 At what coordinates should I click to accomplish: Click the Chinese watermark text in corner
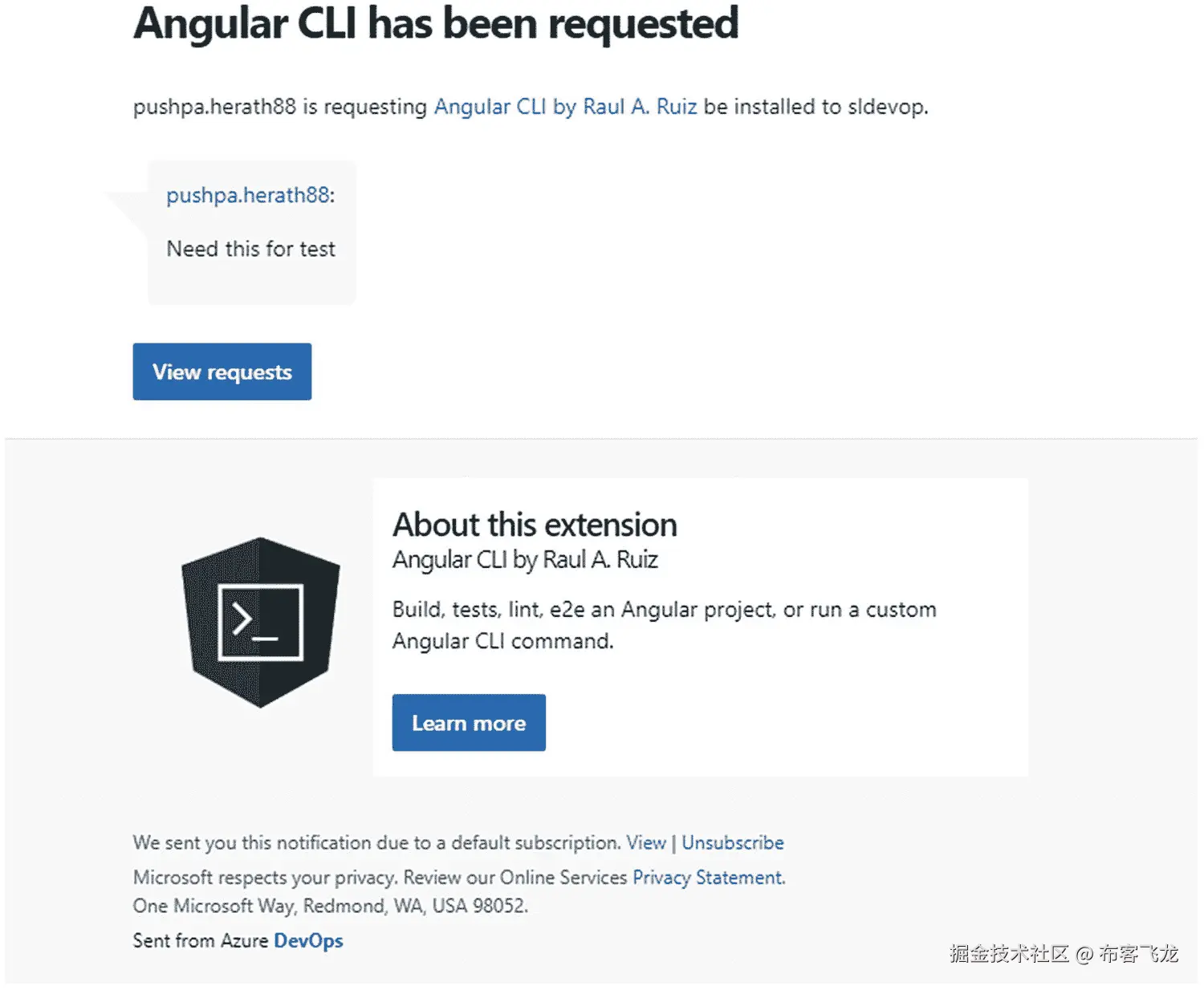click(1064, 953)
